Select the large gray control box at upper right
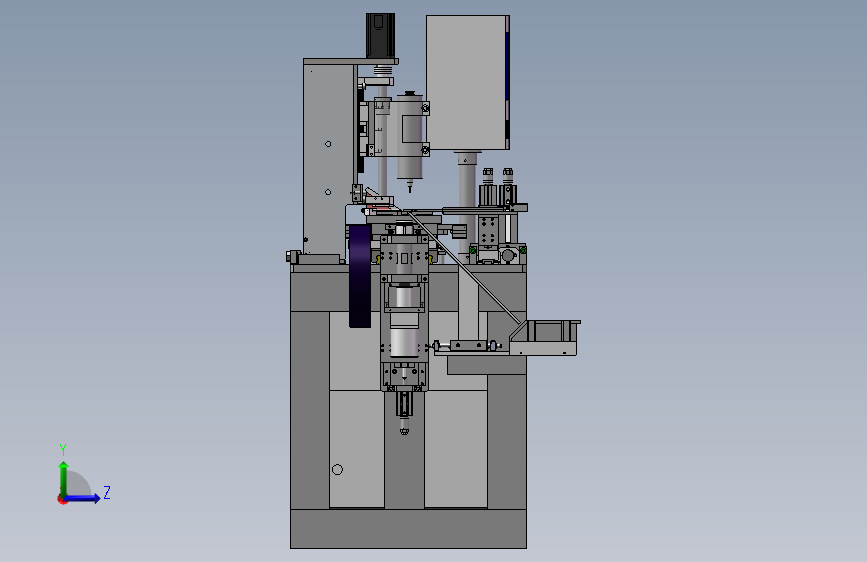The width and height of the screenshot is (867, 562). coord(467,82)
